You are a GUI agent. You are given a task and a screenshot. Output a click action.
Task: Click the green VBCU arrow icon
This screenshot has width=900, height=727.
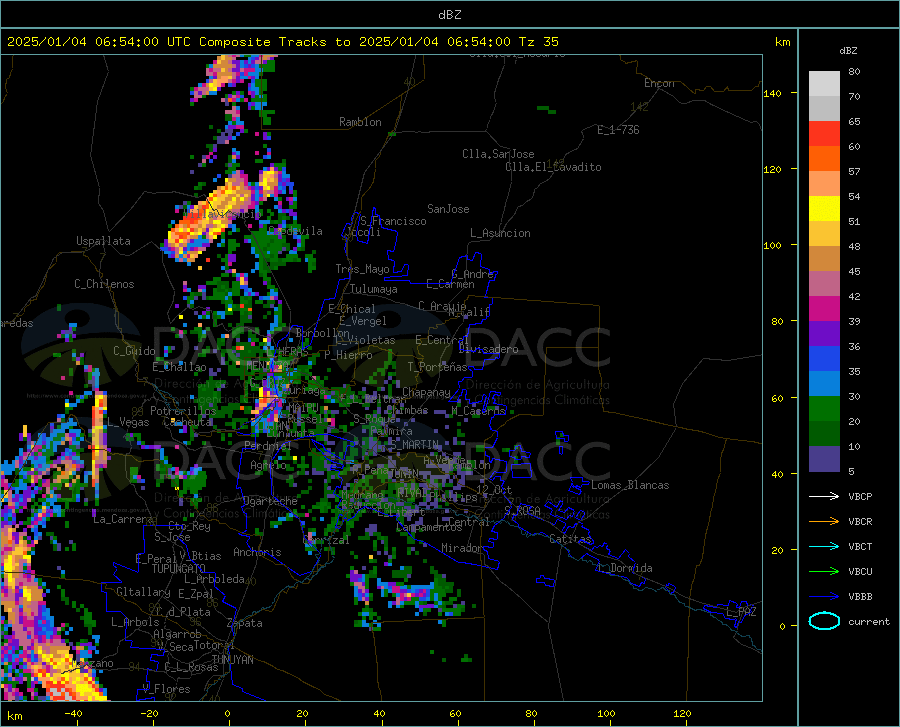coord(824,572)
